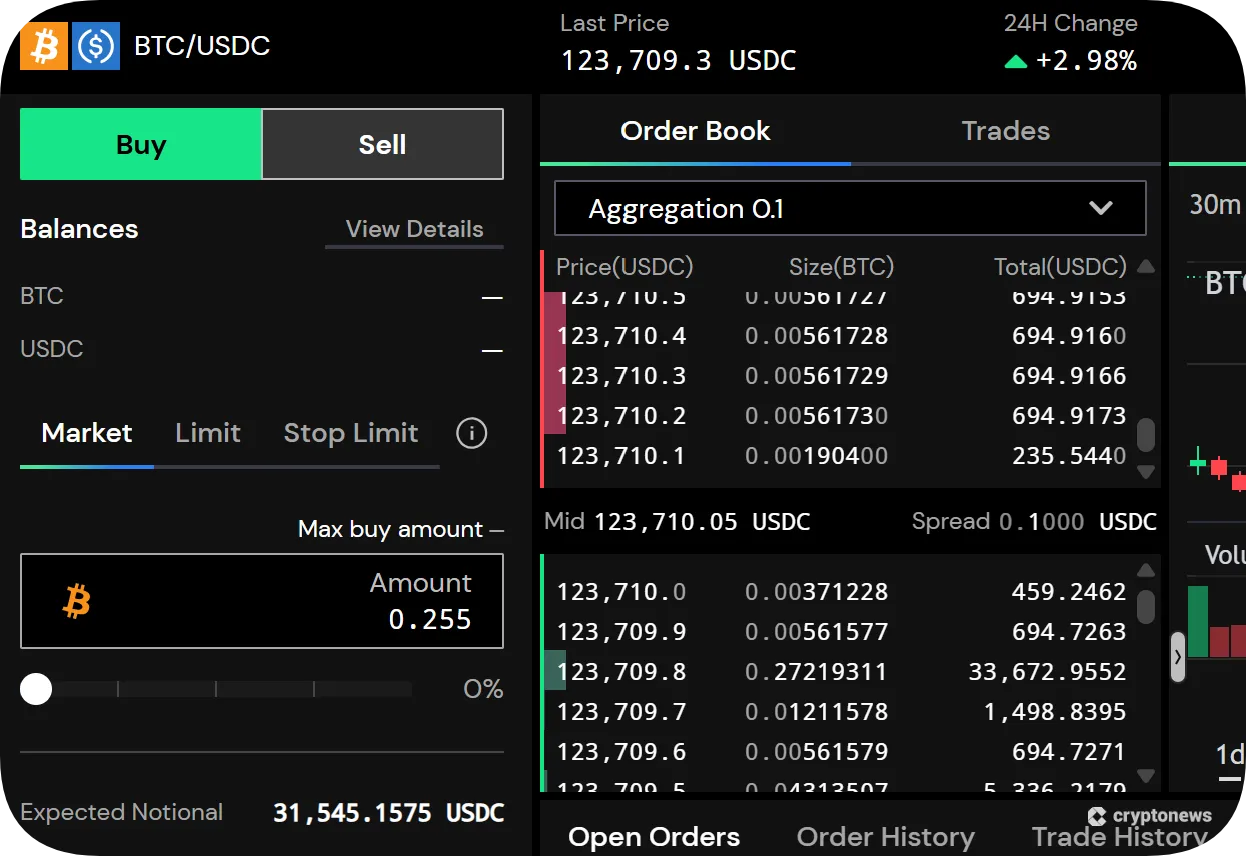Screen dimensions: 1246x856
Task: Click ask price 123,710.4
Action: pyautogui.click(x=621, y=336)
